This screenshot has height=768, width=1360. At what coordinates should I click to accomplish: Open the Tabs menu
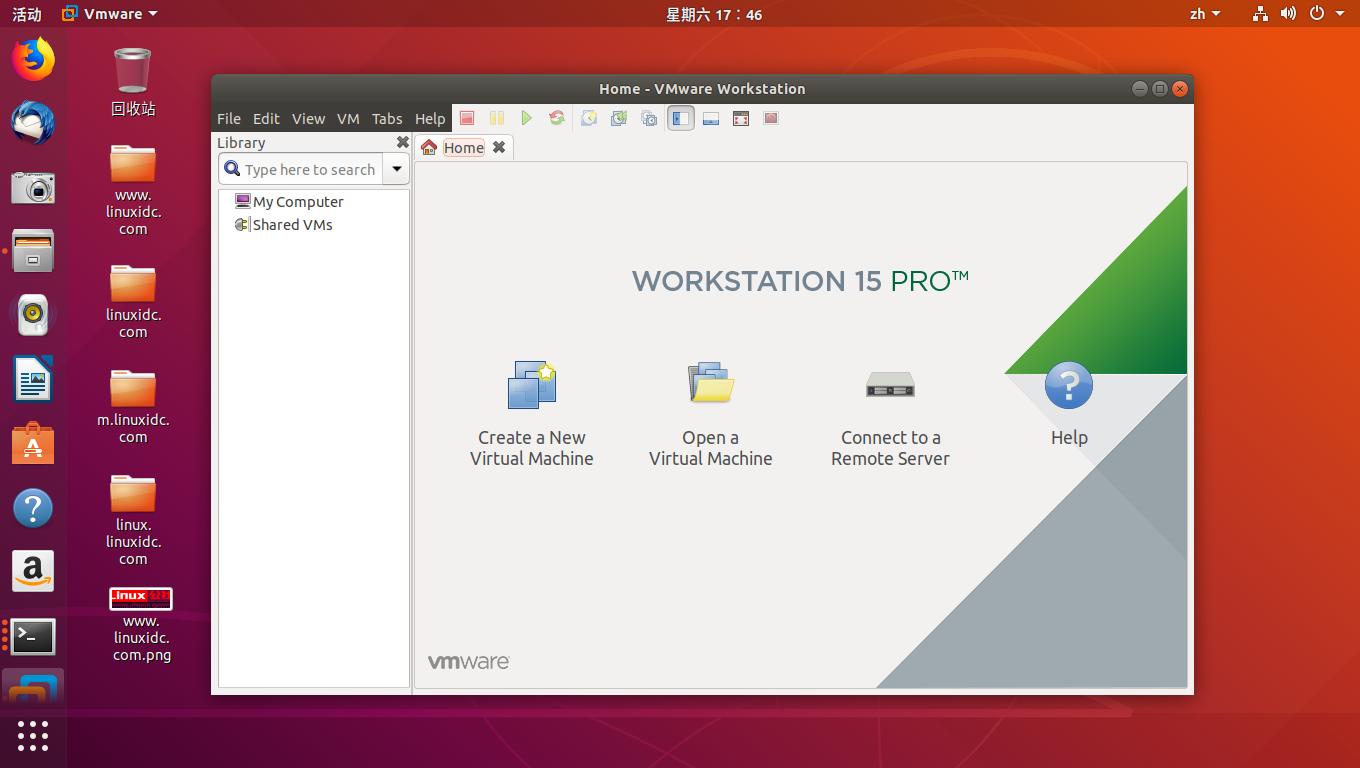tap(387, 118)
